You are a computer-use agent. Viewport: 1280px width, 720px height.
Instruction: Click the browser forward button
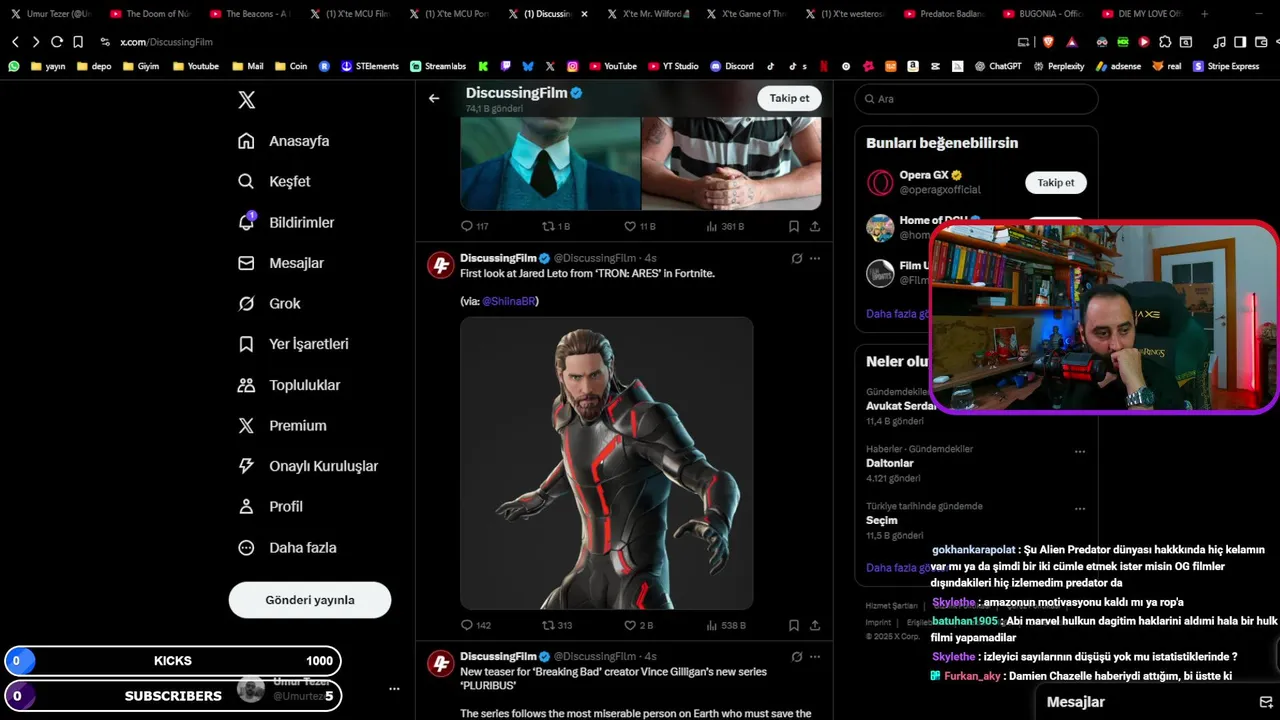(36, 42)
